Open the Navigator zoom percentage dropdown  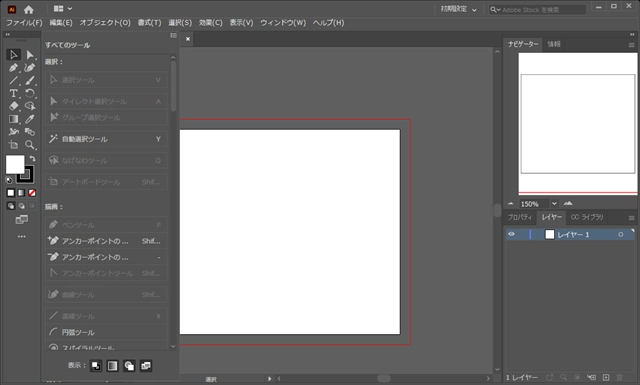(554, 203)
